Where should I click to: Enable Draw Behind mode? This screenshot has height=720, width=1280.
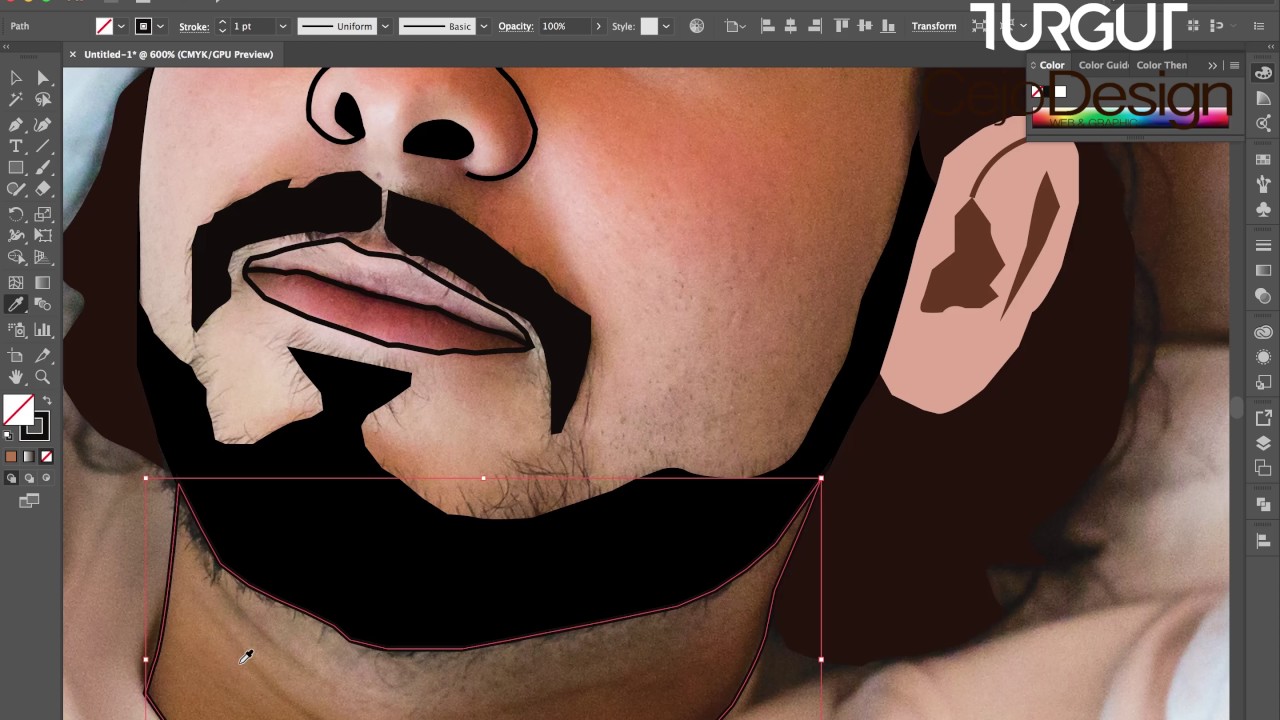click(x=29, y=478)
